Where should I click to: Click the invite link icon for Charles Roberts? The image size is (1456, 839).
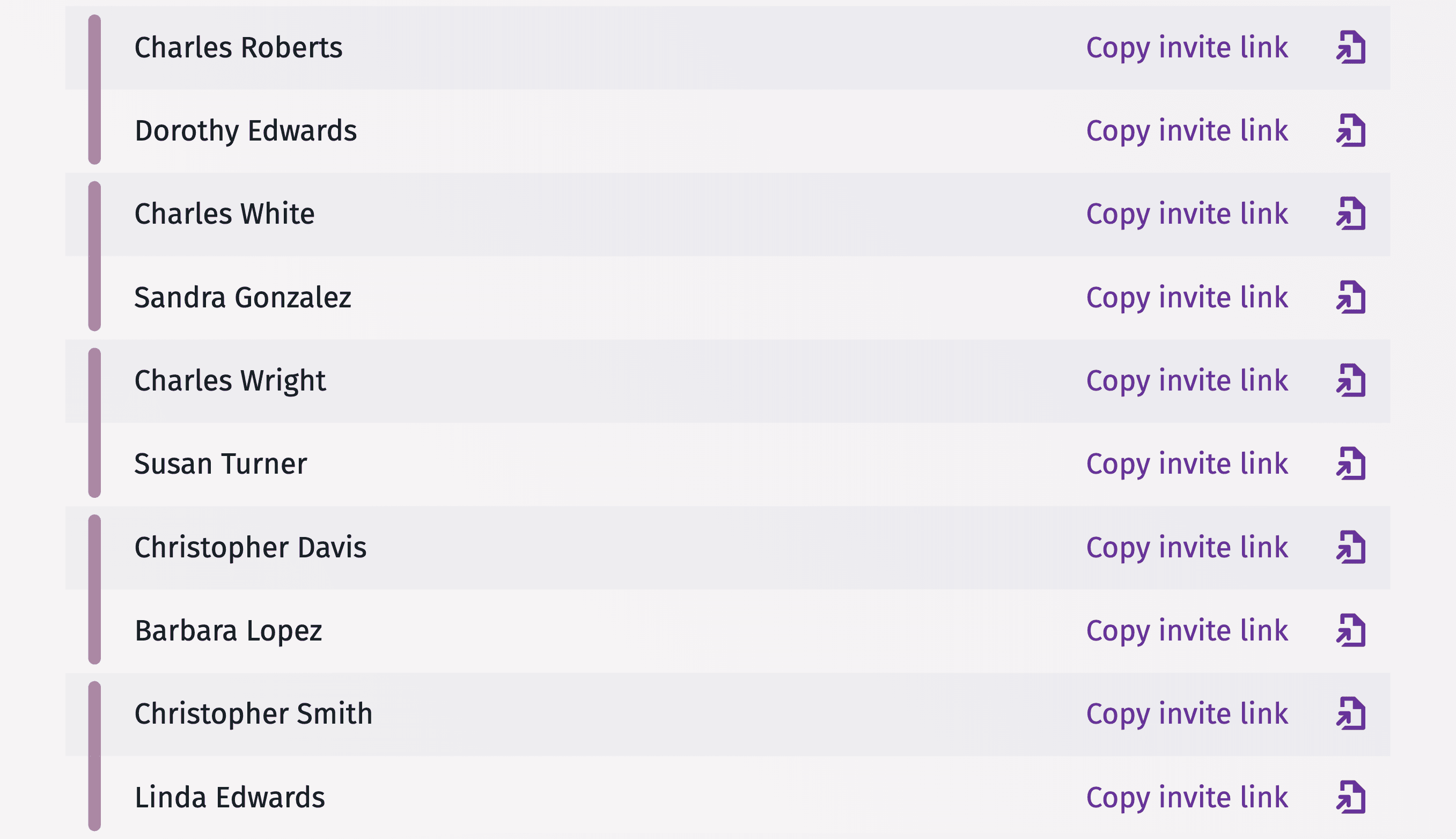point(1352,46)
